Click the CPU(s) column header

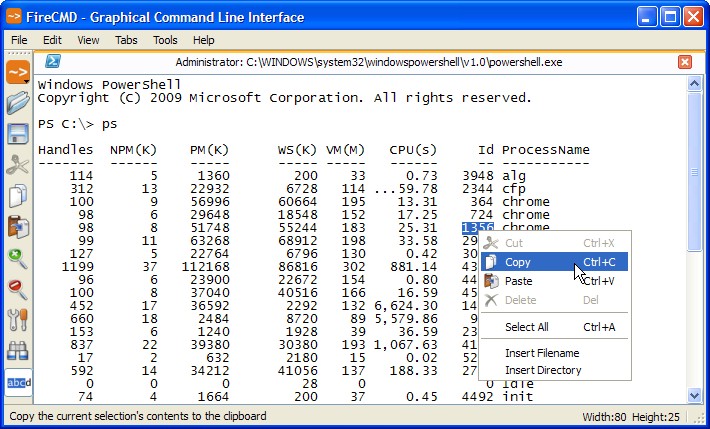point(413,150)
